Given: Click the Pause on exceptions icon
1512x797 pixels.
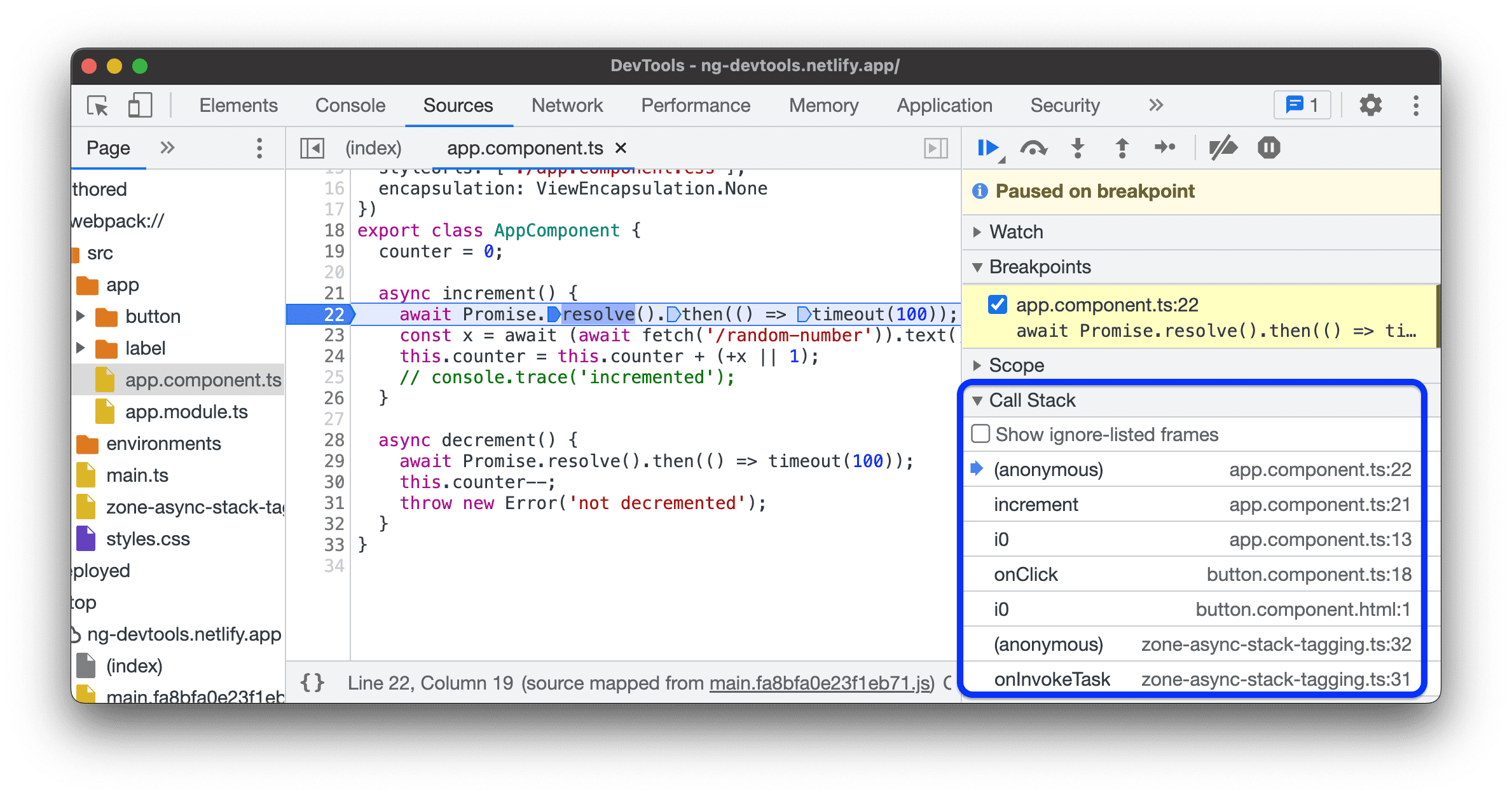Looking at the screenshot, I should (x=1268, y=148).
